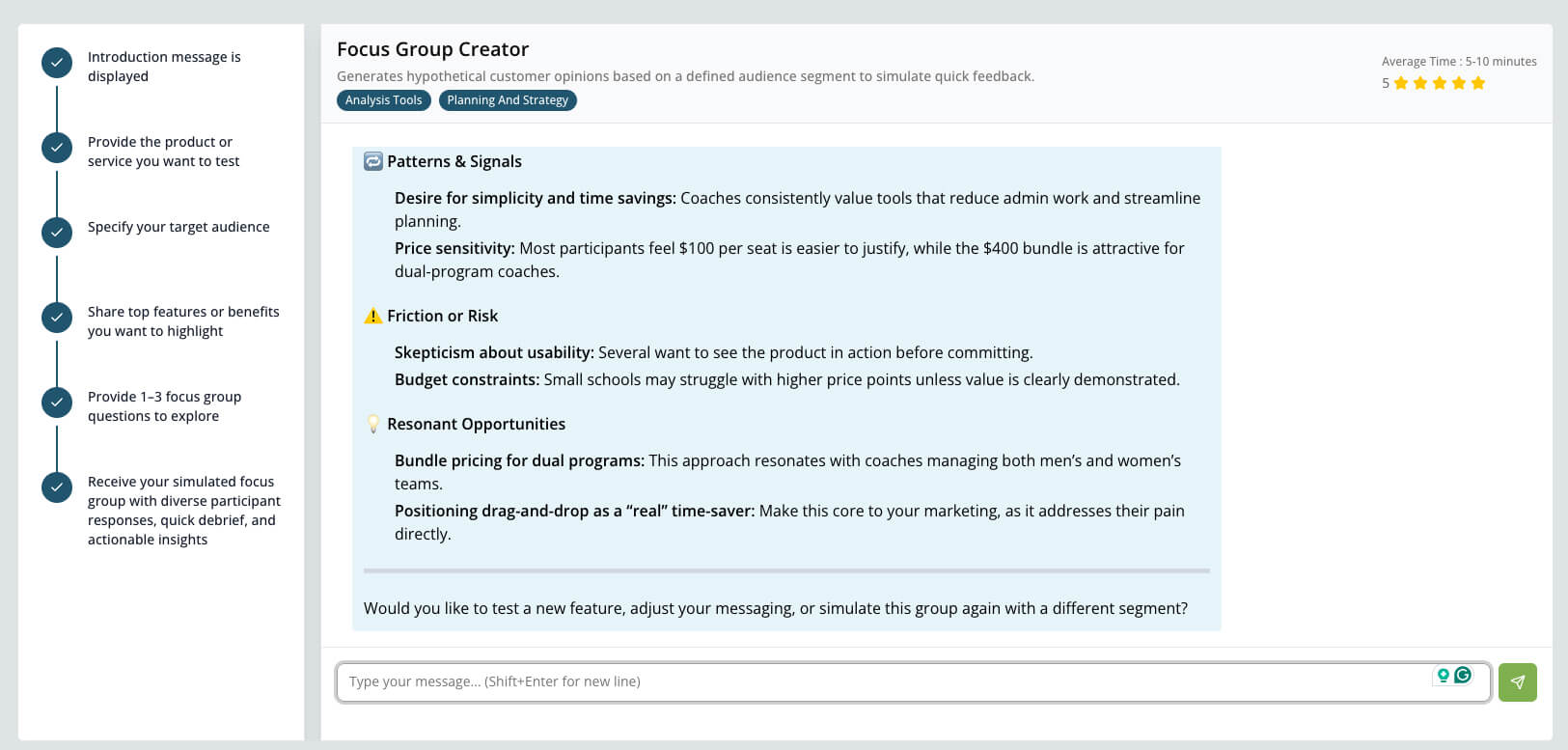This screenshot has width=1568, height=750.
Task: Open the Focus Group Creator title link
Action: [432, 48]
